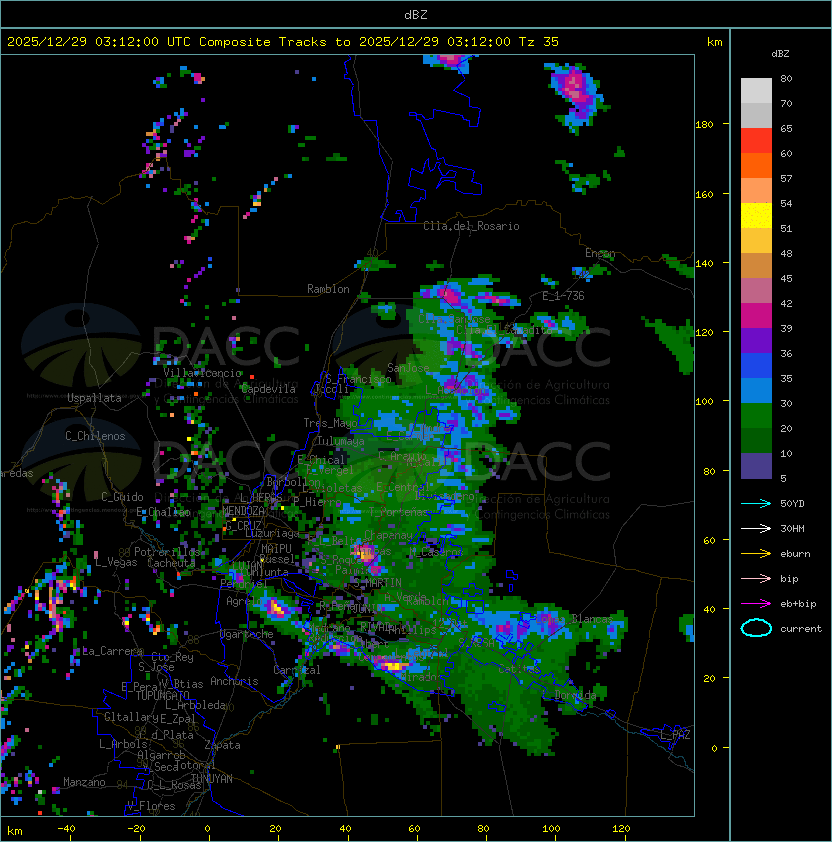This screenshot has width=832, height=842.
Task: Click the pink bip arrow legend icon
Action: [x=756, y=578]
